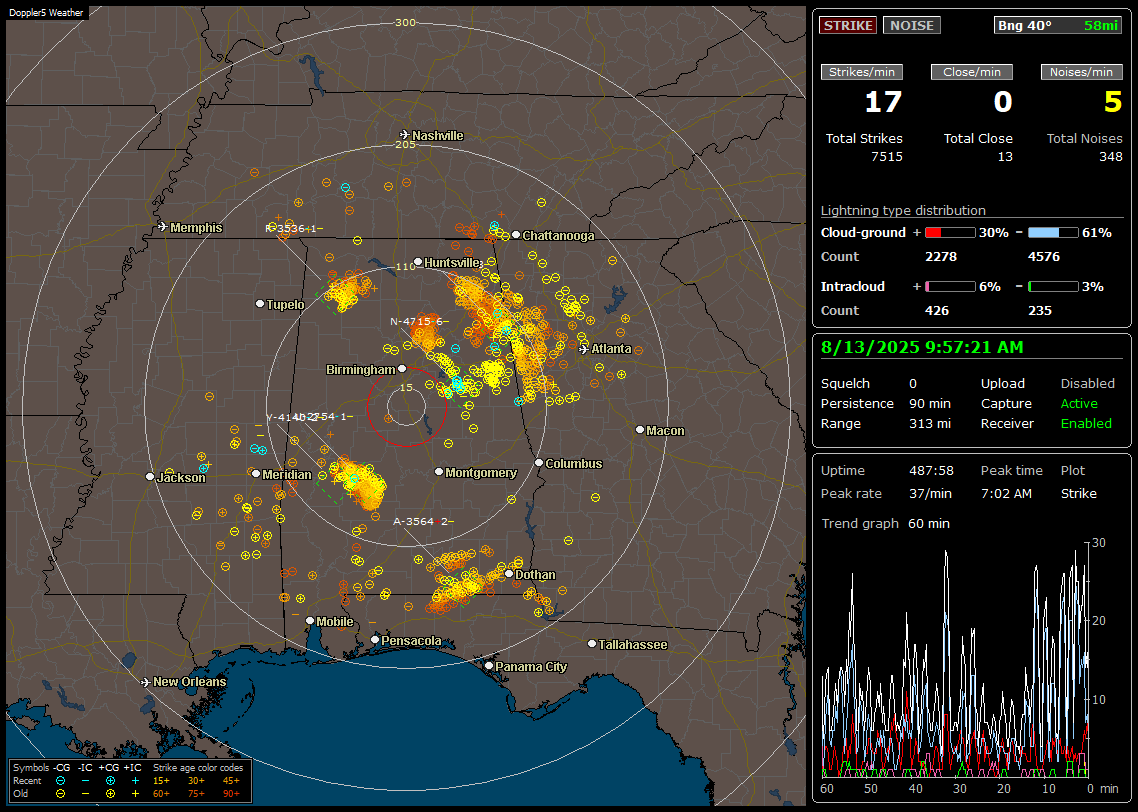Click the date and time 8/13/2025 9:57:21 AM
1138x812 pixels.
(x=922, y=347)
